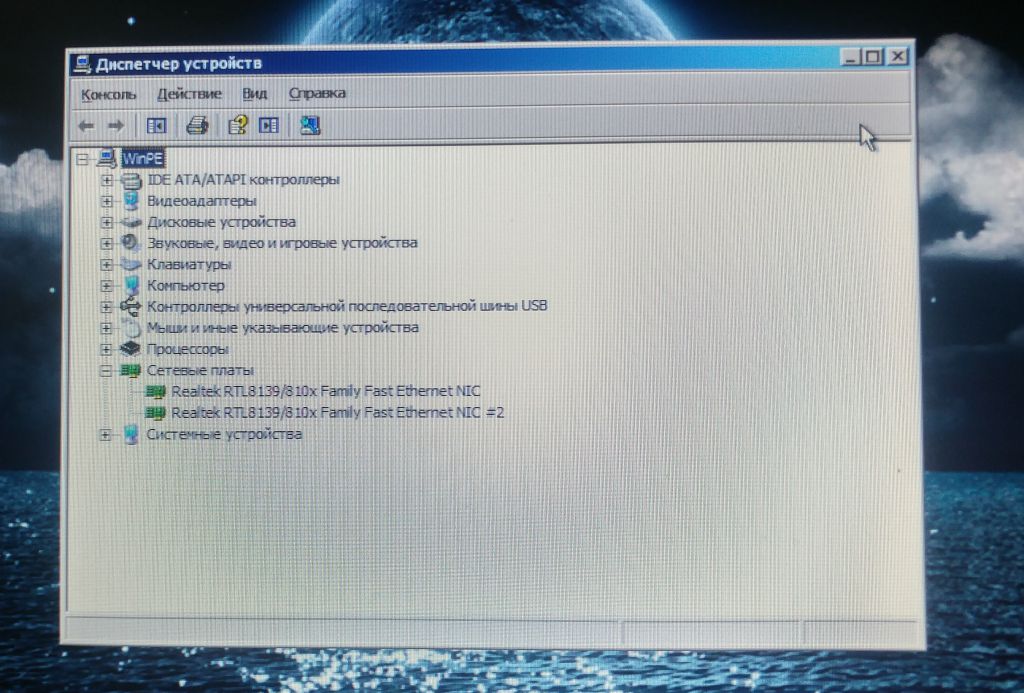Screen dimensions: 1024x693
Task: Click the Print toolbar icon
Action: pos(197,125)
